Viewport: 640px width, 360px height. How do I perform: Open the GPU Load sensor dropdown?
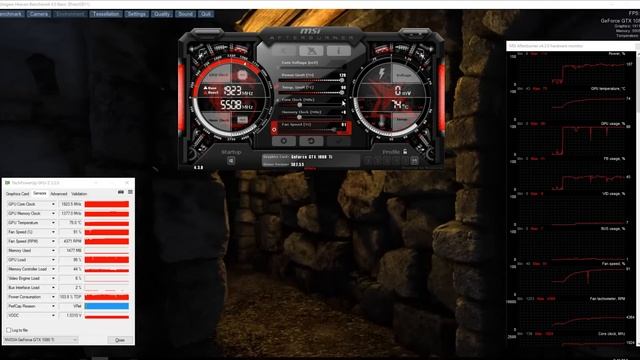pos(53,260)
